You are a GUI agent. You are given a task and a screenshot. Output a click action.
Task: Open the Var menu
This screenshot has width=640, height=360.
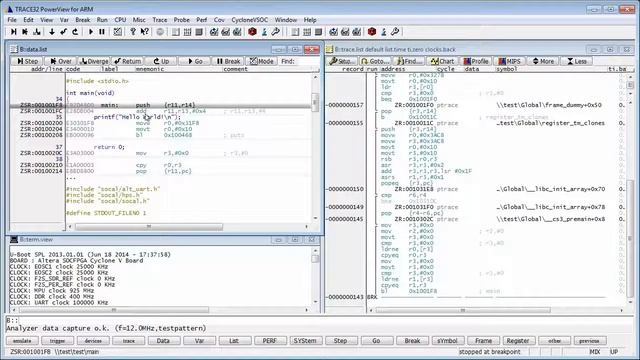click(x=64, y=20)
